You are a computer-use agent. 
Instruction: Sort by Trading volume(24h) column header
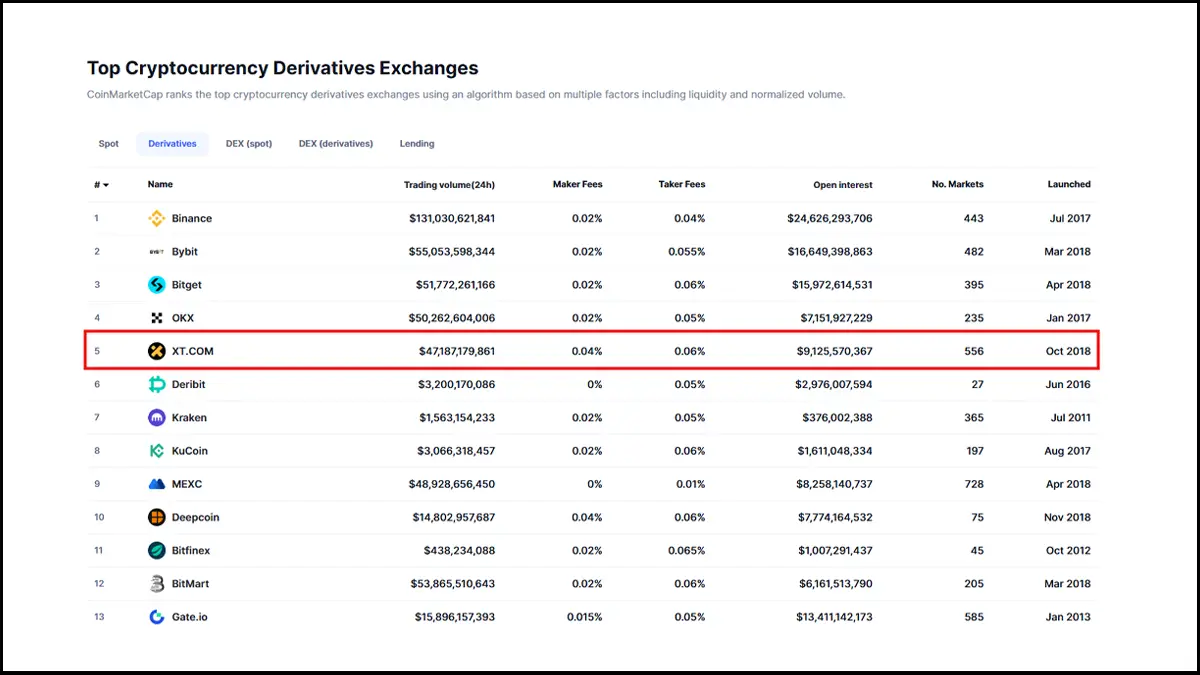click(449, 185)
